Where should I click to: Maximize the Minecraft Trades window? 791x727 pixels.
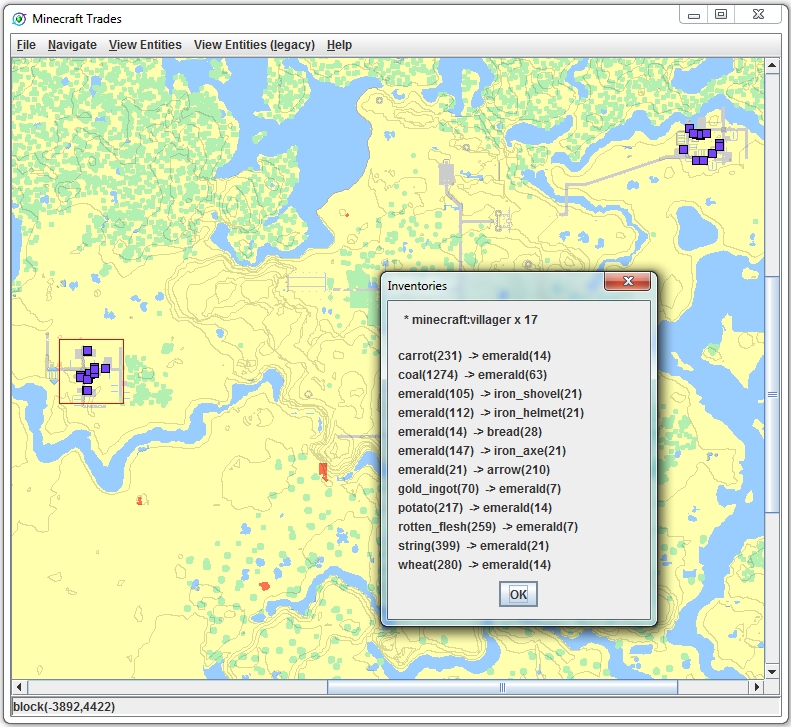pyautogui.click(x=721, y=15)
